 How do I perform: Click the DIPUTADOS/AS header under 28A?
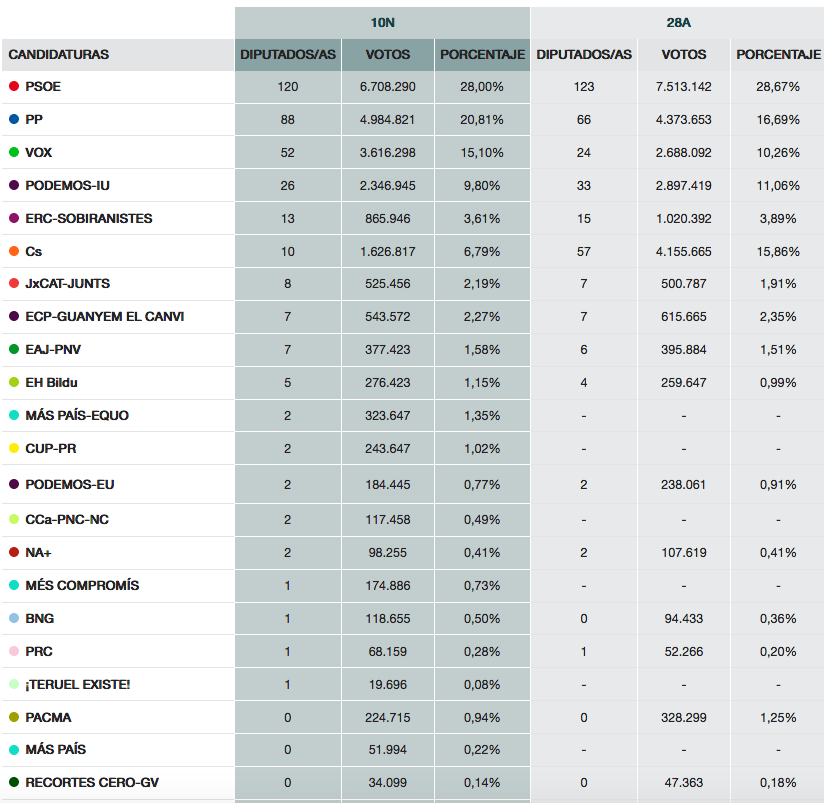[584, 55]
